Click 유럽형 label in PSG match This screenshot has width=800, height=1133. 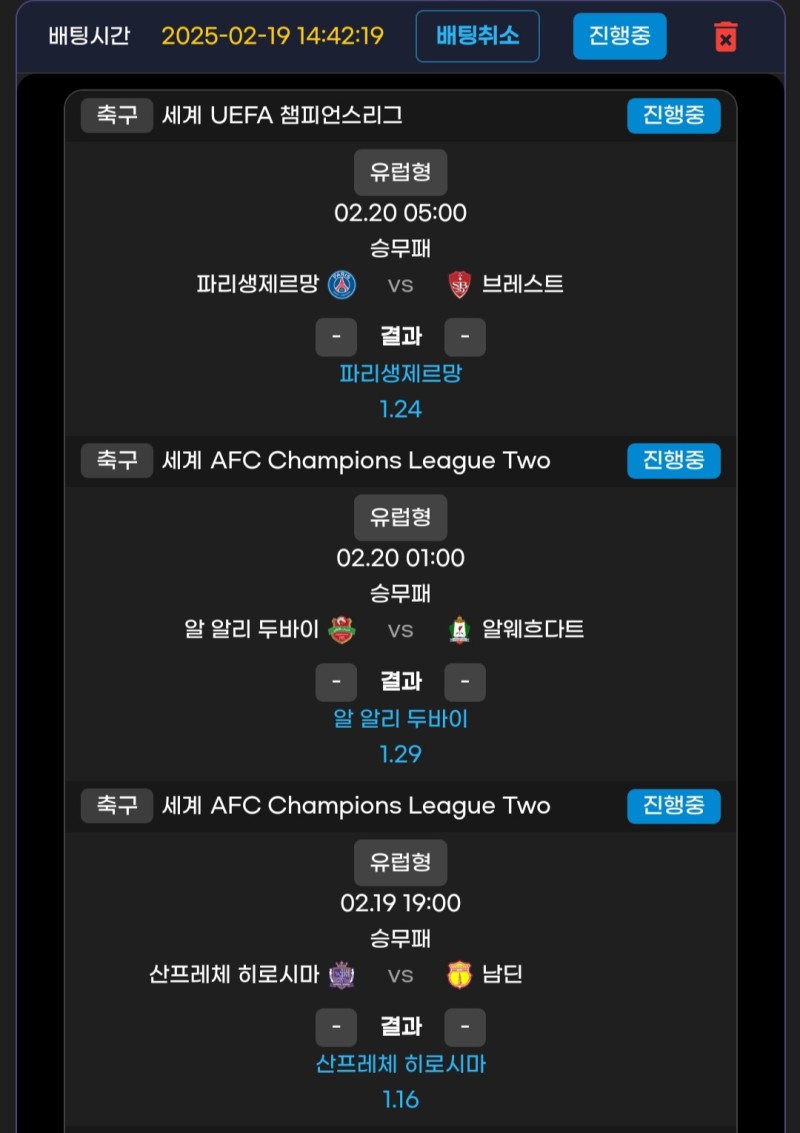pyautogui.click(x=400, y=172)
